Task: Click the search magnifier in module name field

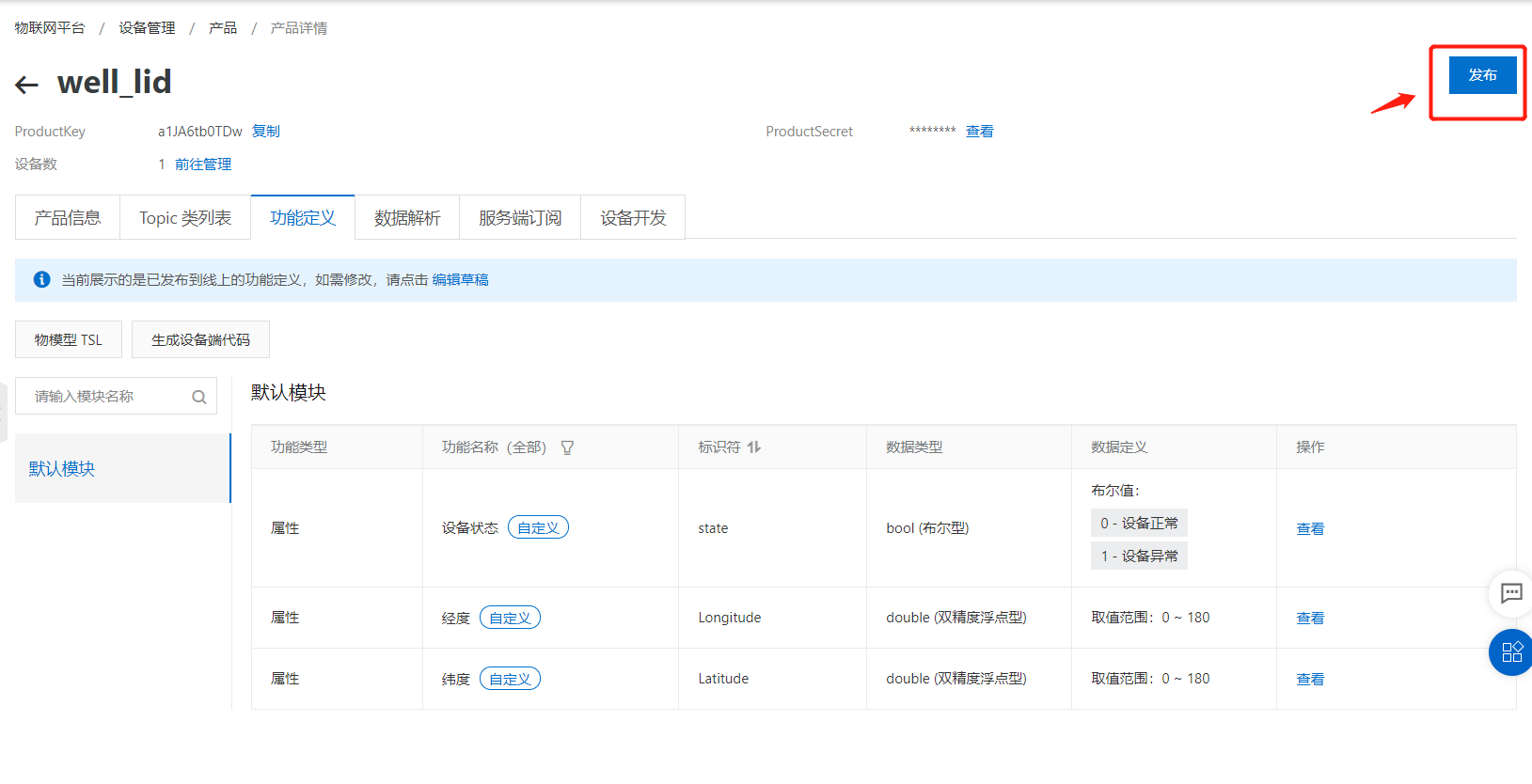Action: tap(199, 397)
